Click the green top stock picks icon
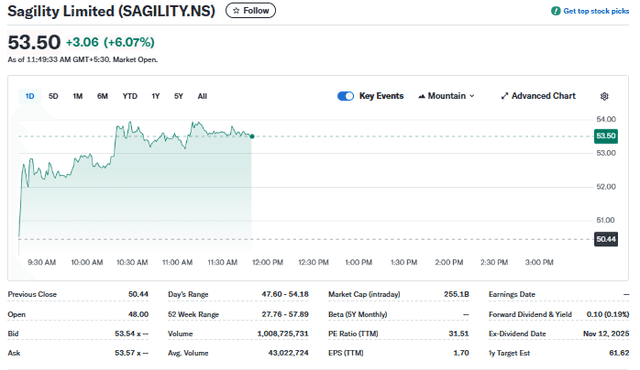 pos(556,11)
